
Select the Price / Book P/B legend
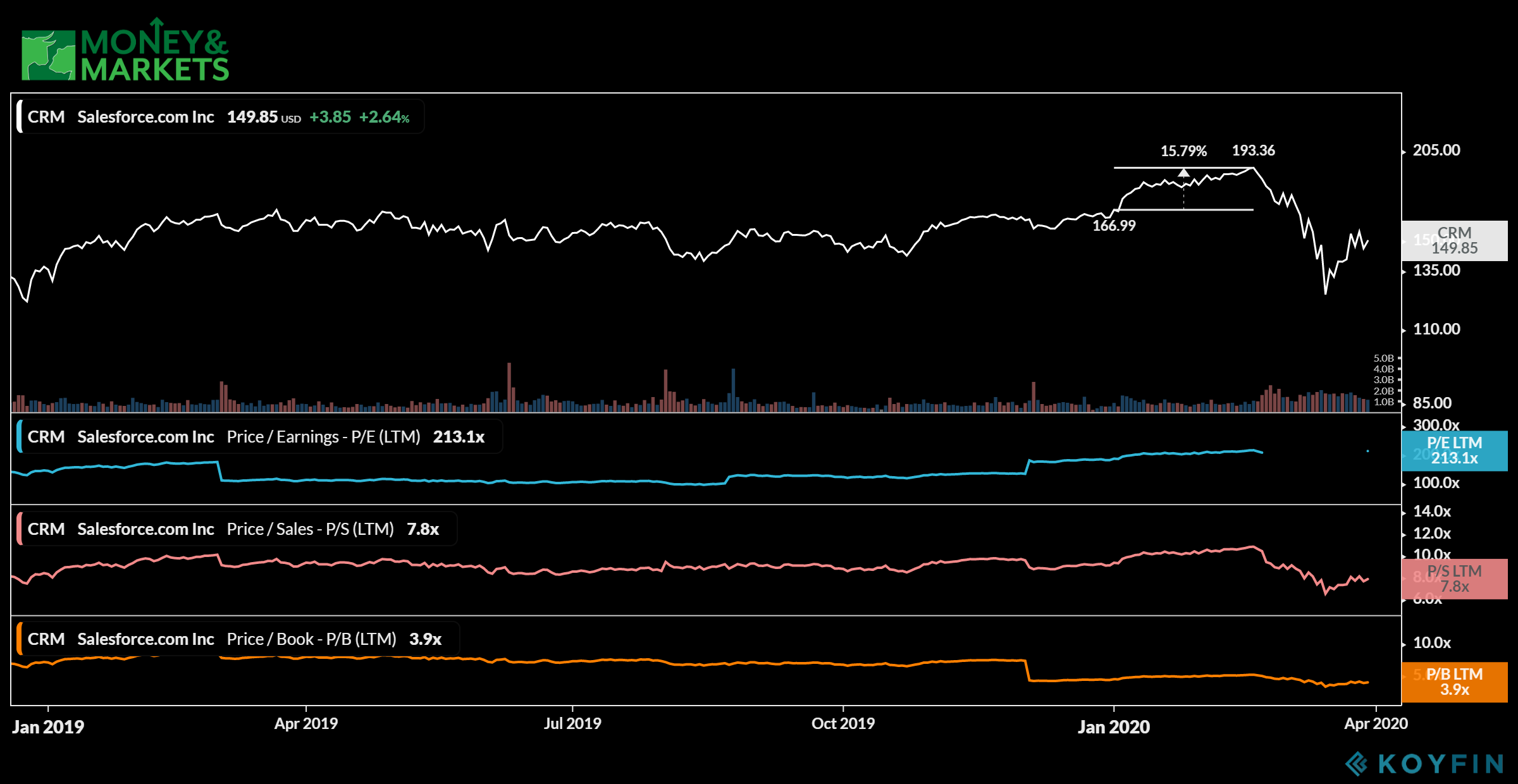pyautogui.click(x=238, y=639)
